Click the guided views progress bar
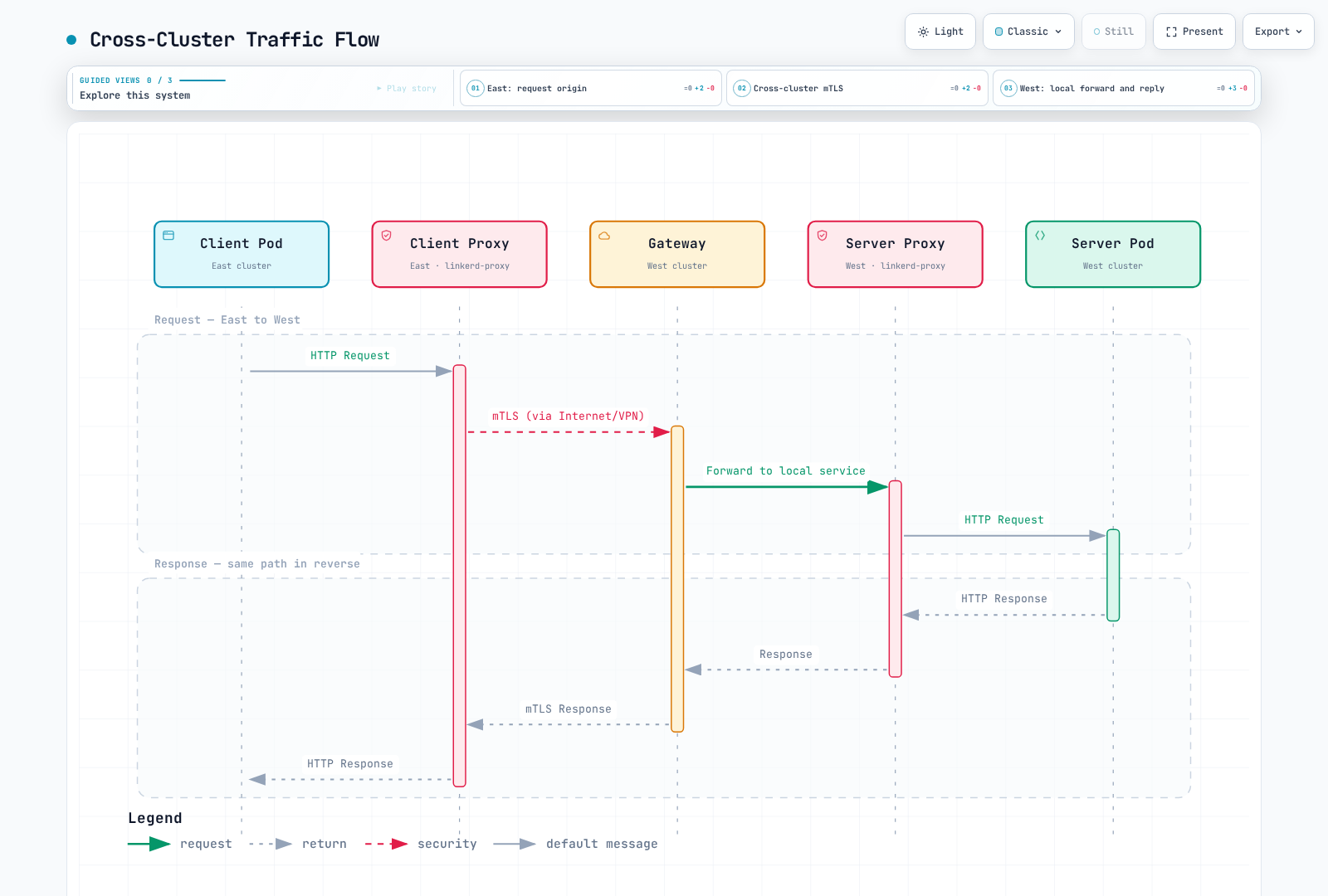 tap(203, 80)
